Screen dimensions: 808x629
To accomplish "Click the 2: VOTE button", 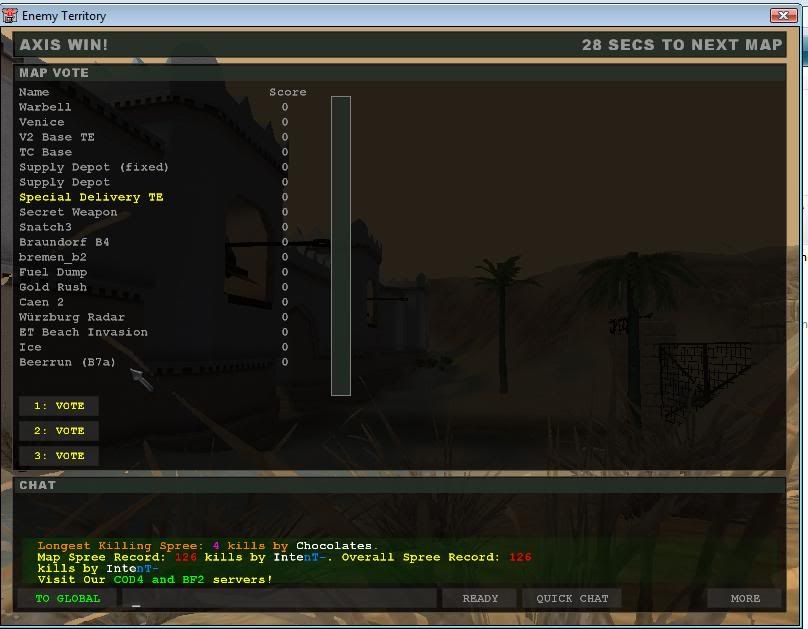I will click(59, 431).
